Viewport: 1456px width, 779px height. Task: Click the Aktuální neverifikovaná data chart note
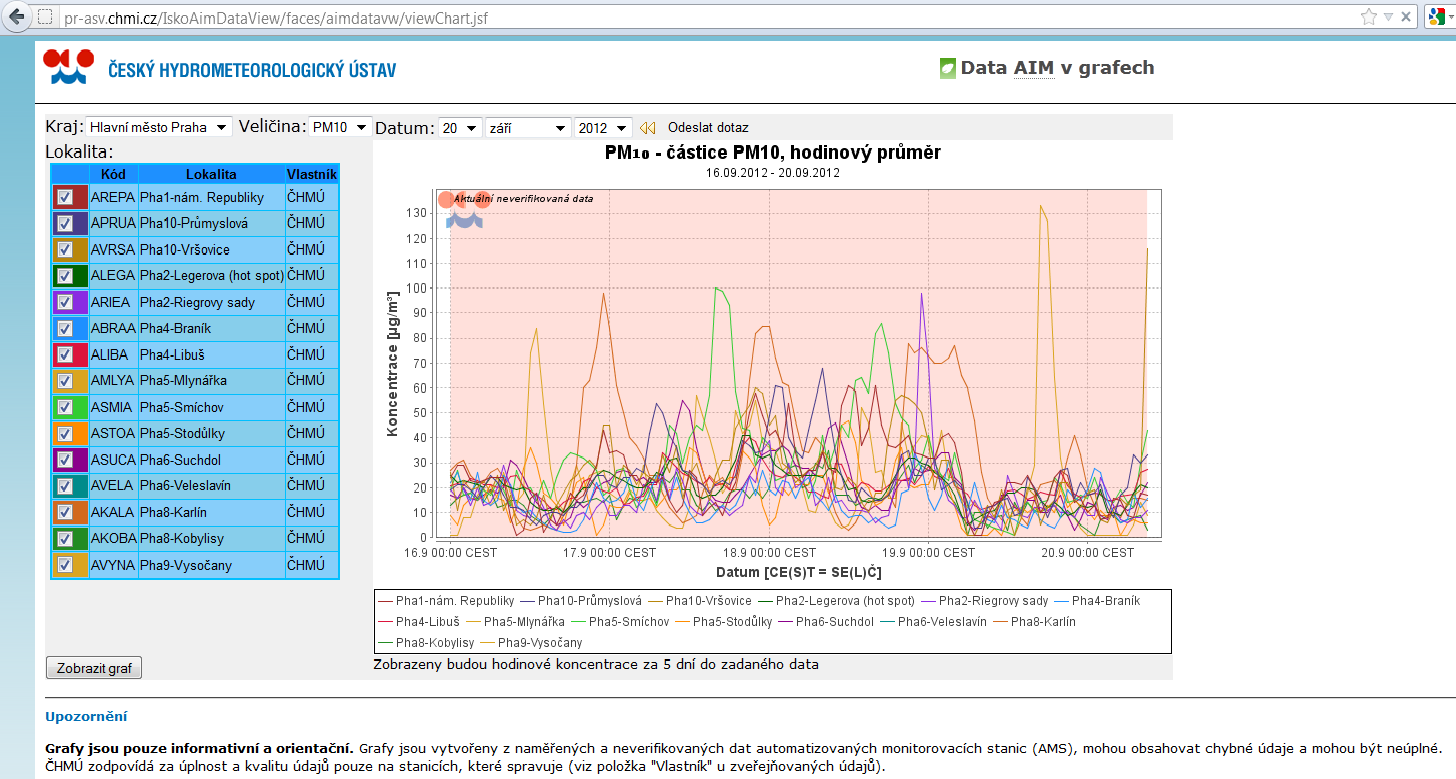click(x=523, y=198)
